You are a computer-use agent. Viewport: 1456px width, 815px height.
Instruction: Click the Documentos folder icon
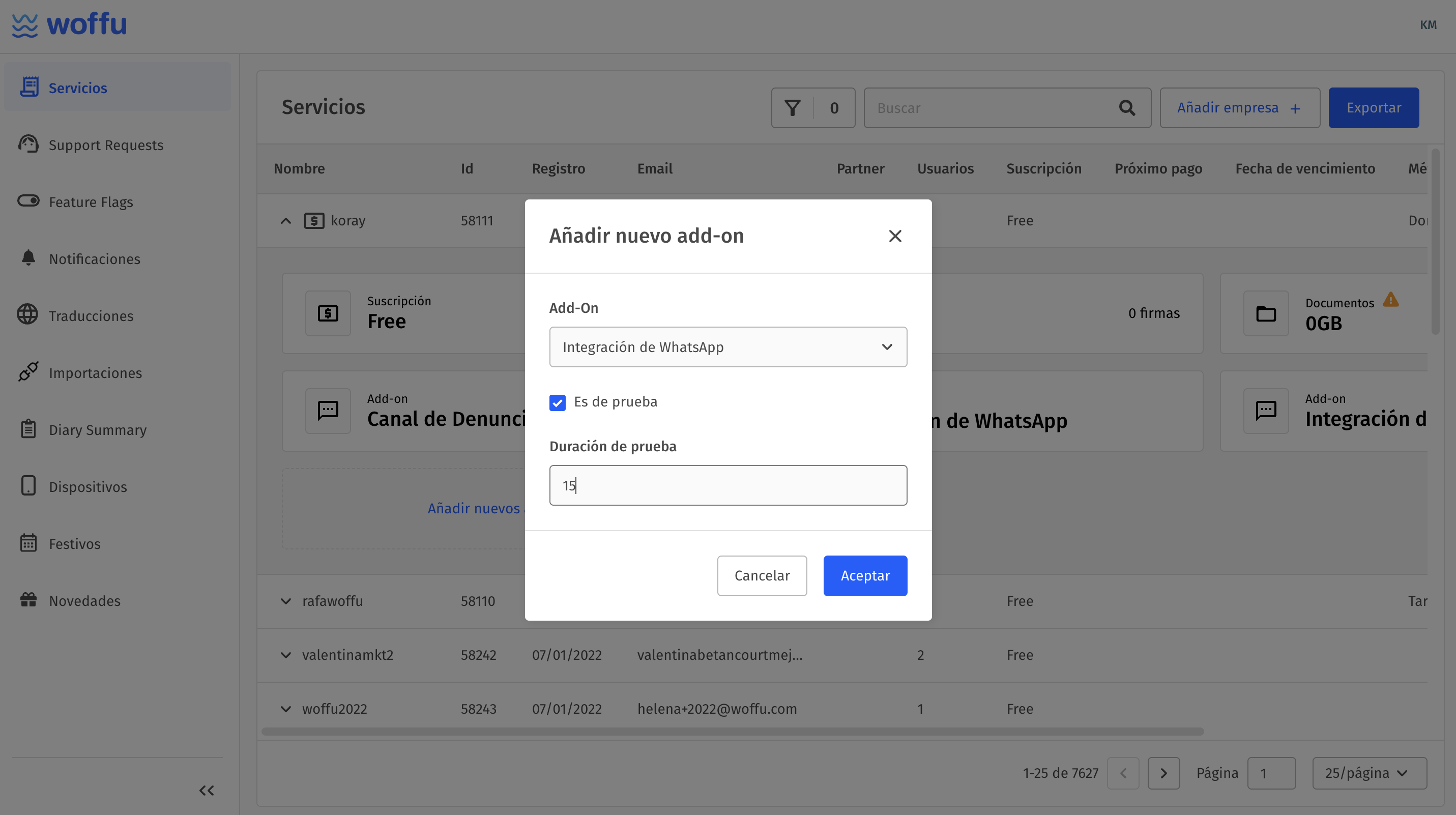pyautogui.click(x=1266, y=313)
